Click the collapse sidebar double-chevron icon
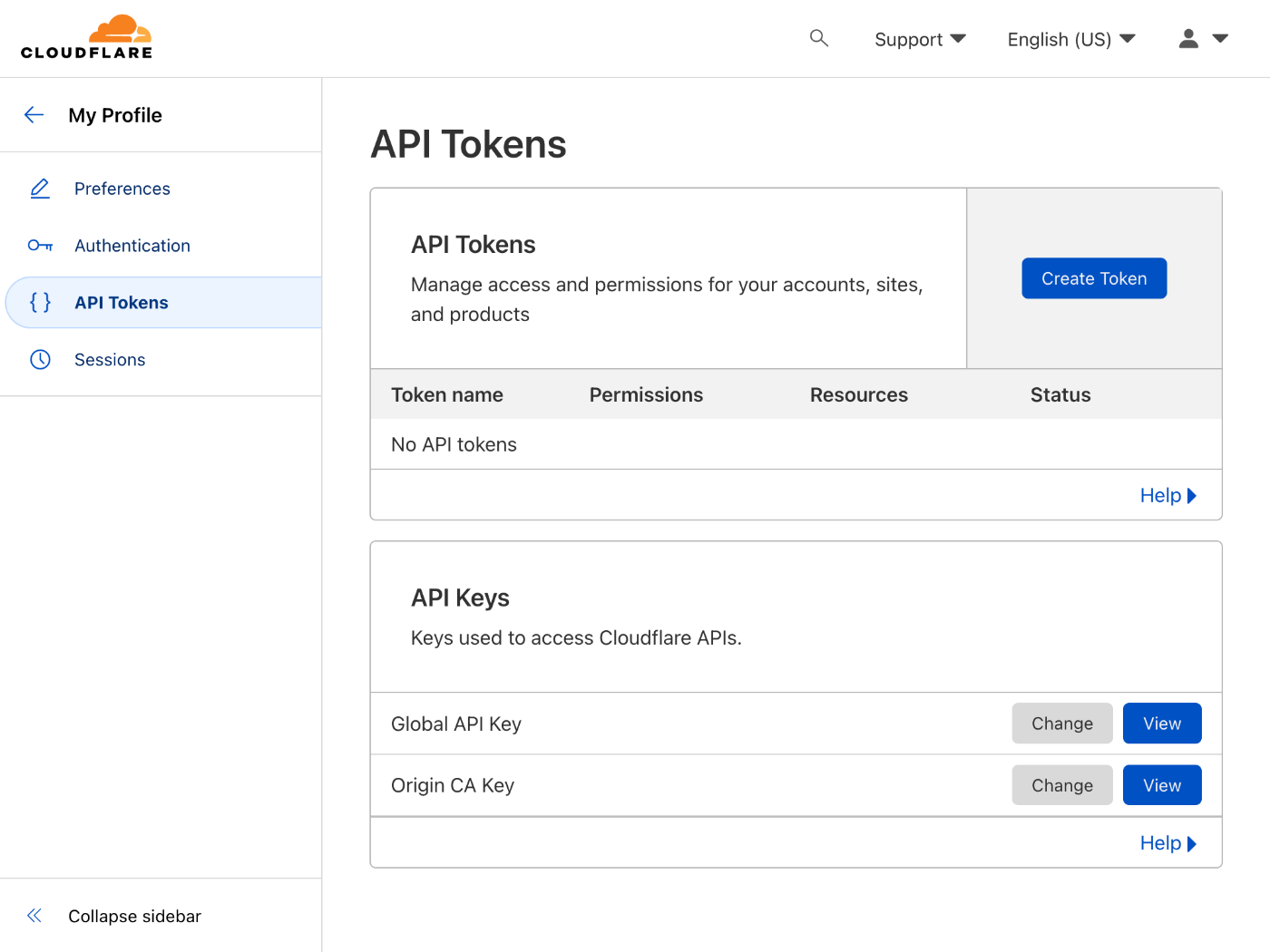 (34, 916)
